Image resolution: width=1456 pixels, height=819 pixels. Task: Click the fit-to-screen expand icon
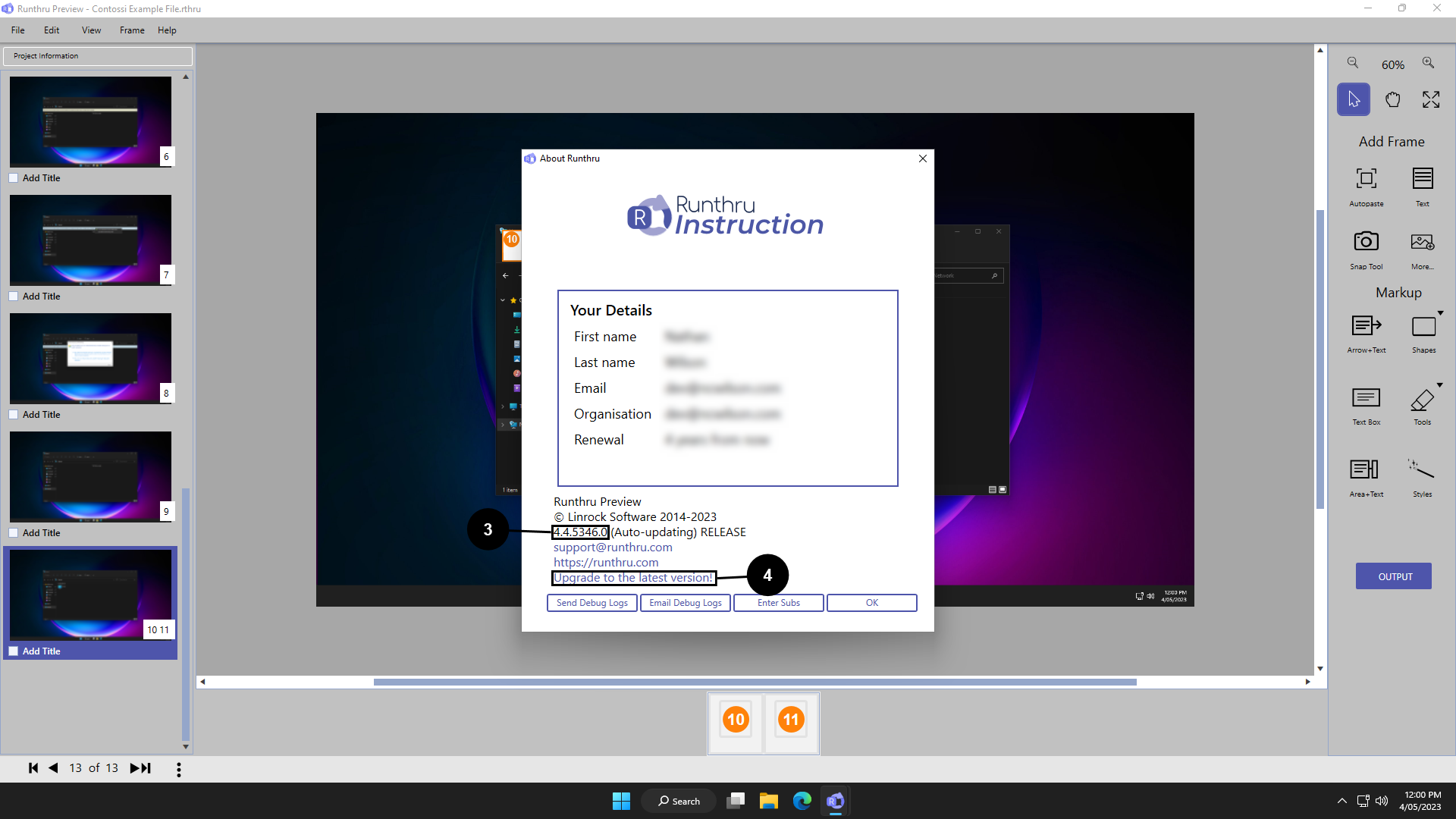coord(1431,99)
